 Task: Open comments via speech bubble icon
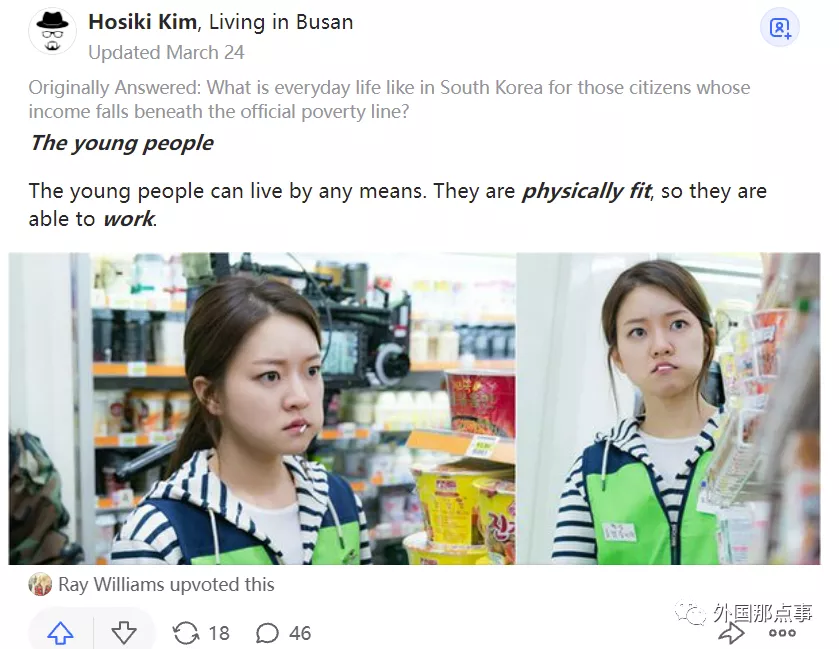tap(267, 633)
